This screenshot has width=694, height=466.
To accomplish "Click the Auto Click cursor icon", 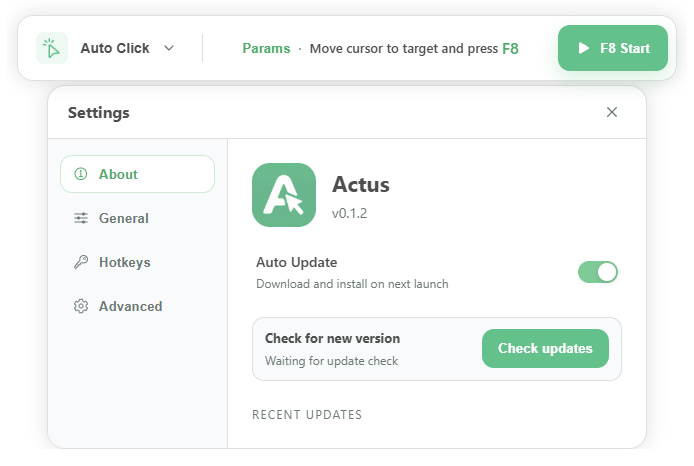I will (52, 48).
